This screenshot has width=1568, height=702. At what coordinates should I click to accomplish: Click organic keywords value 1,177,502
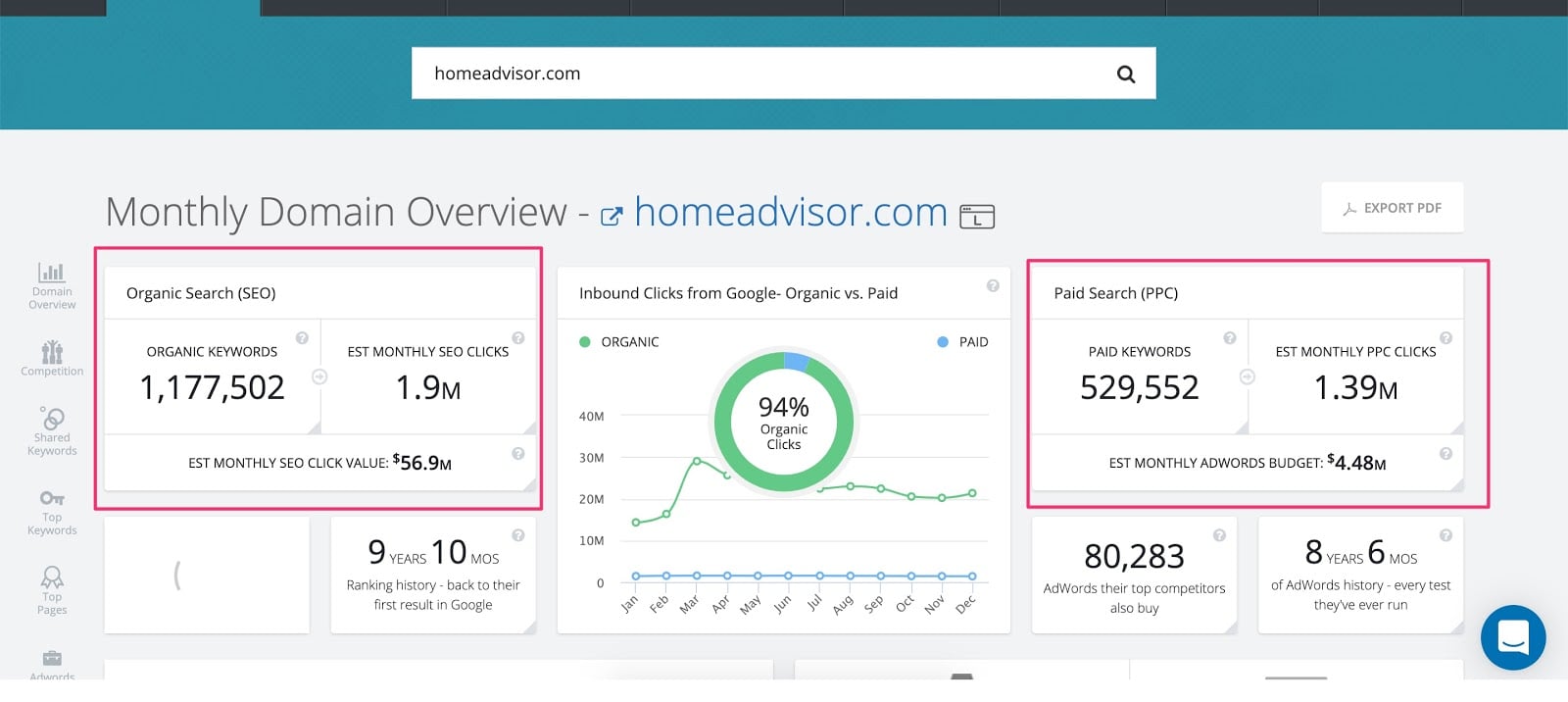pos(213,388)
